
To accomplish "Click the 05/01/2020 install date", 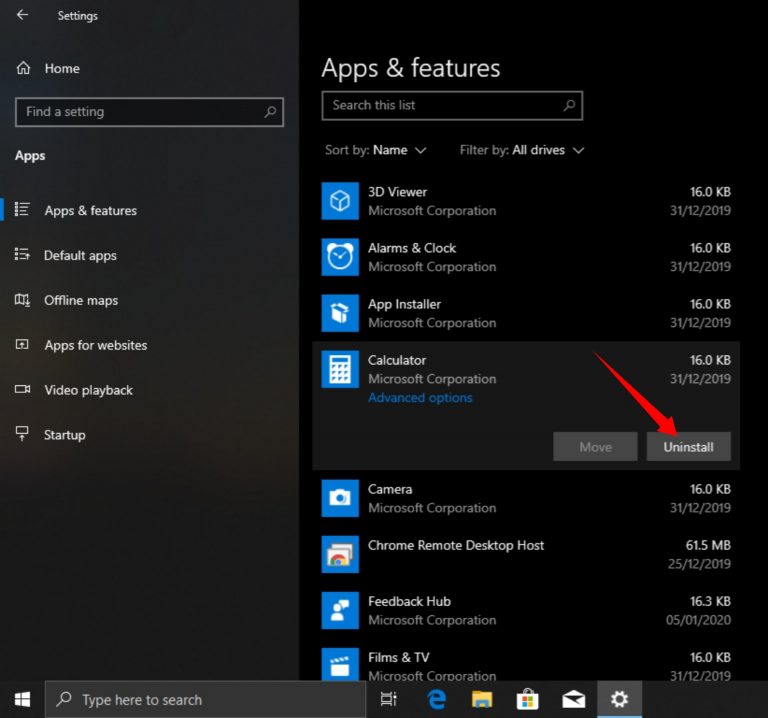I will pyautogui.click(x=698, y=620).
